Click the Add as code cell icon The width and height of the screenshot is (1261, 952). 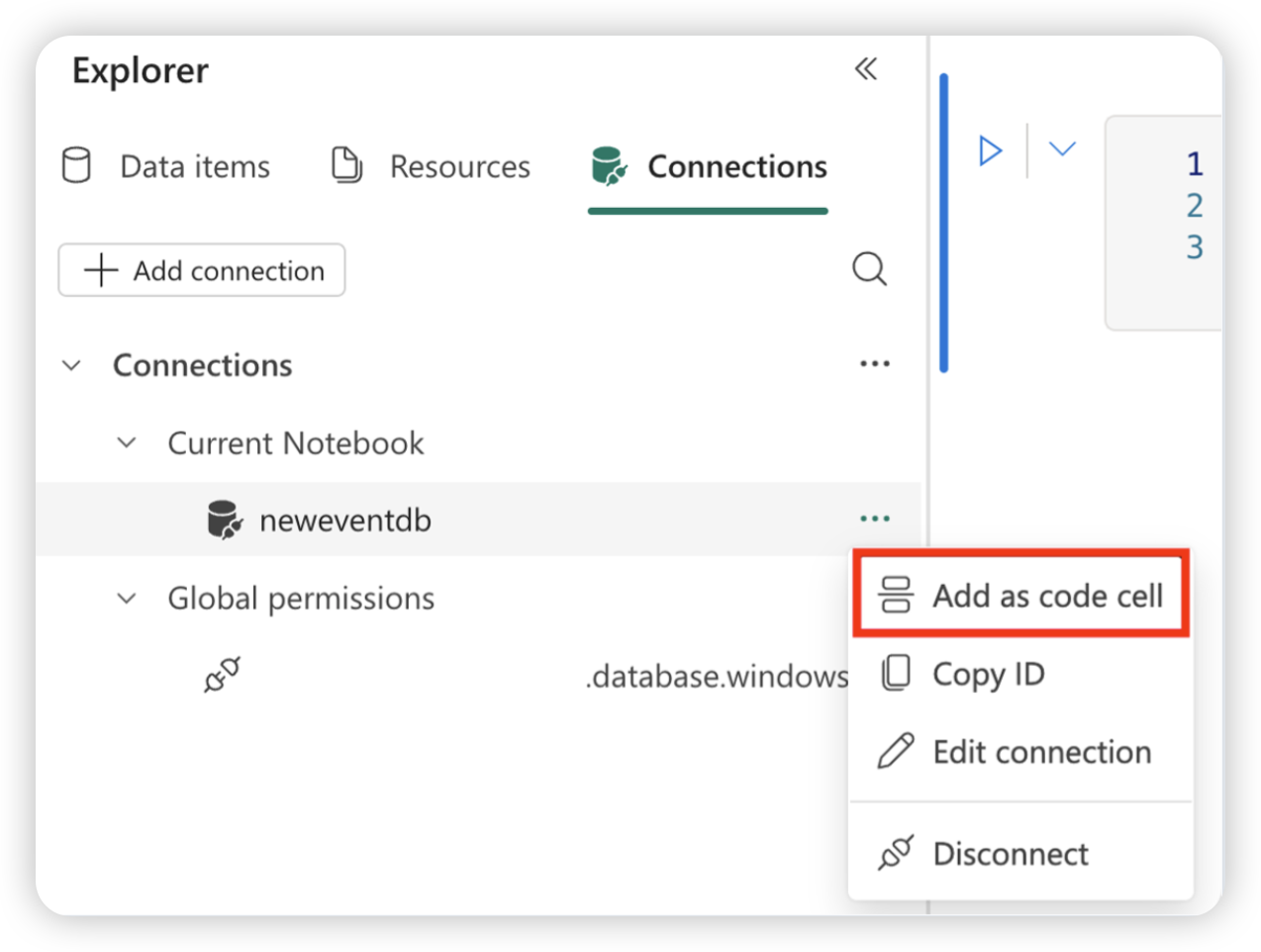tap(894, 594)
